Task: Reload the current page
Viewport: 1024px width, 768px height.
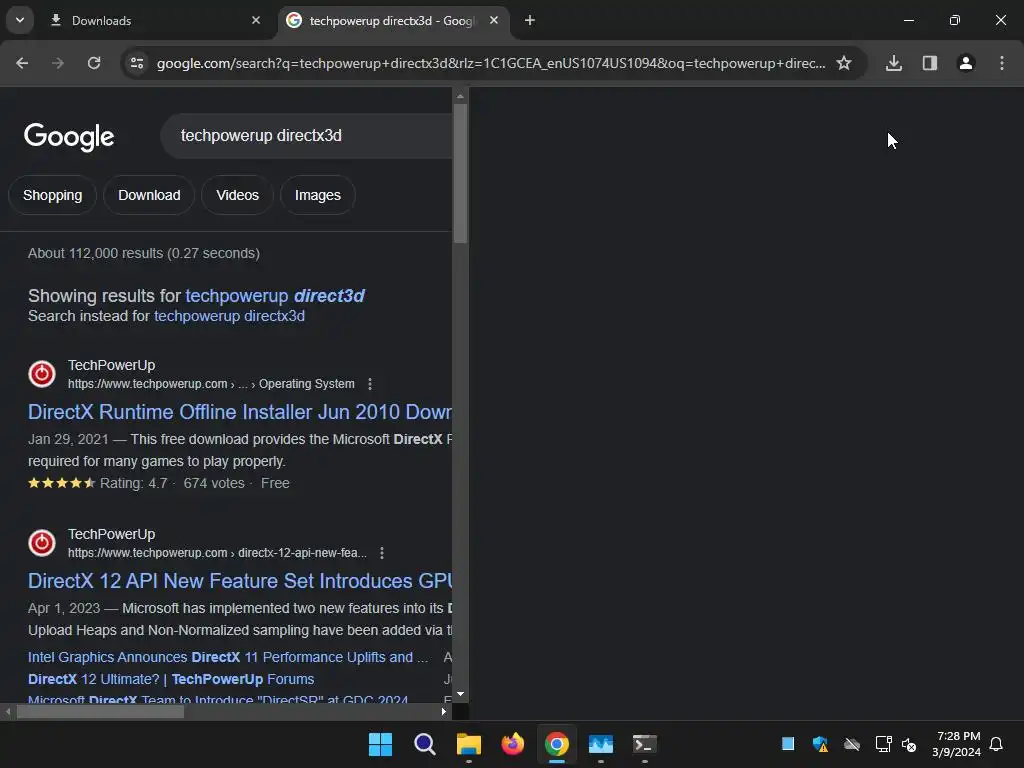Action: tap(94, 63)
